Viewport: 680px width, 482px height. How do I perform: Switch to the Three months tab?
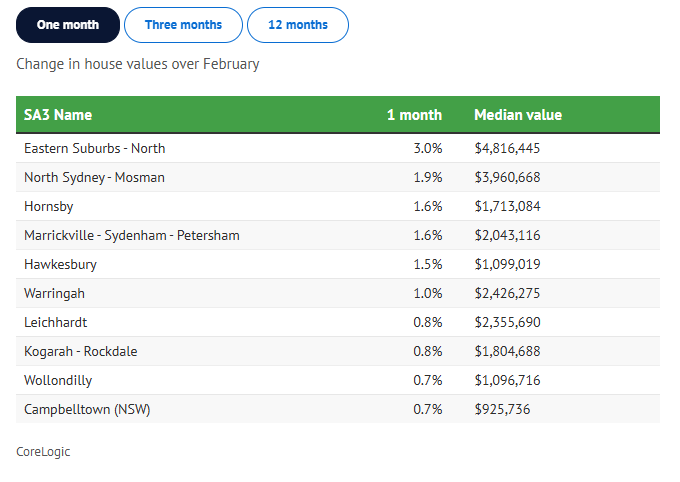pyautogui.click(x=183, y=25)
